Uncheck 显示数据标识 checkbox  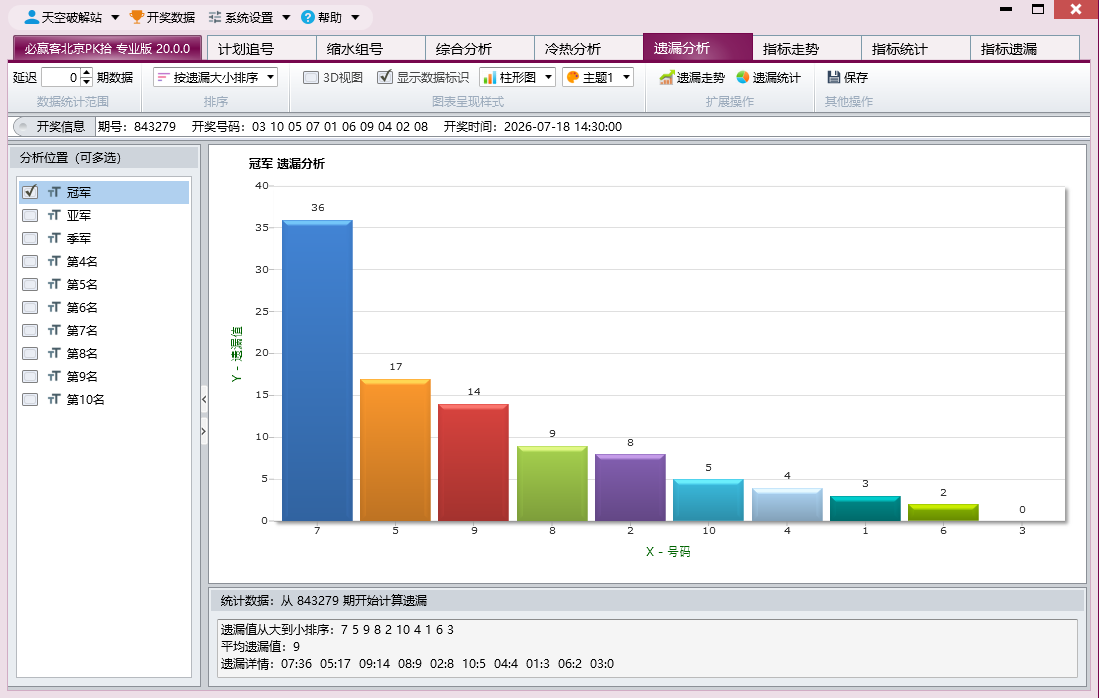point(385,77)
